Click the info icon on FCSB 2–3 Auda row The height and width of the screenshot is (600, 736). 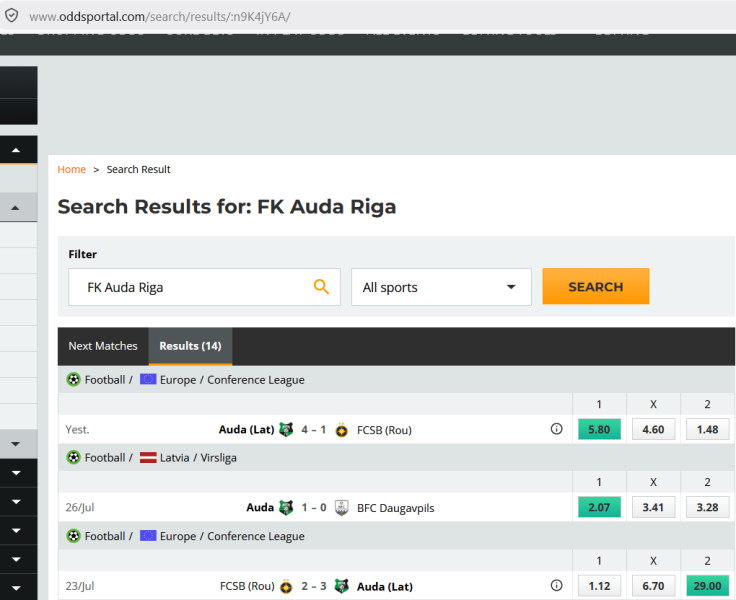tap(556, 585)
